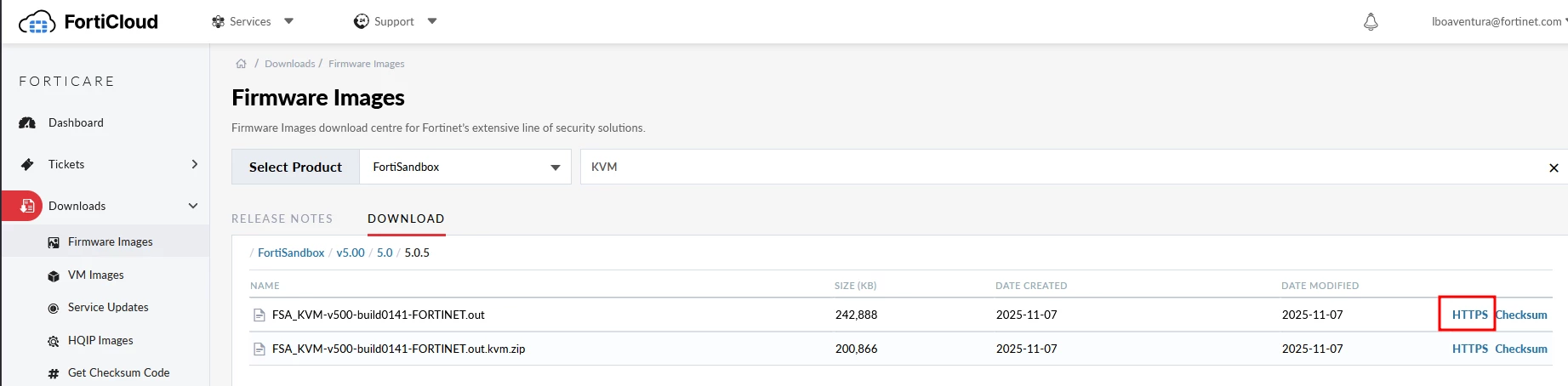
Task: Open the Support menu
Action: [x=395, y=21]
